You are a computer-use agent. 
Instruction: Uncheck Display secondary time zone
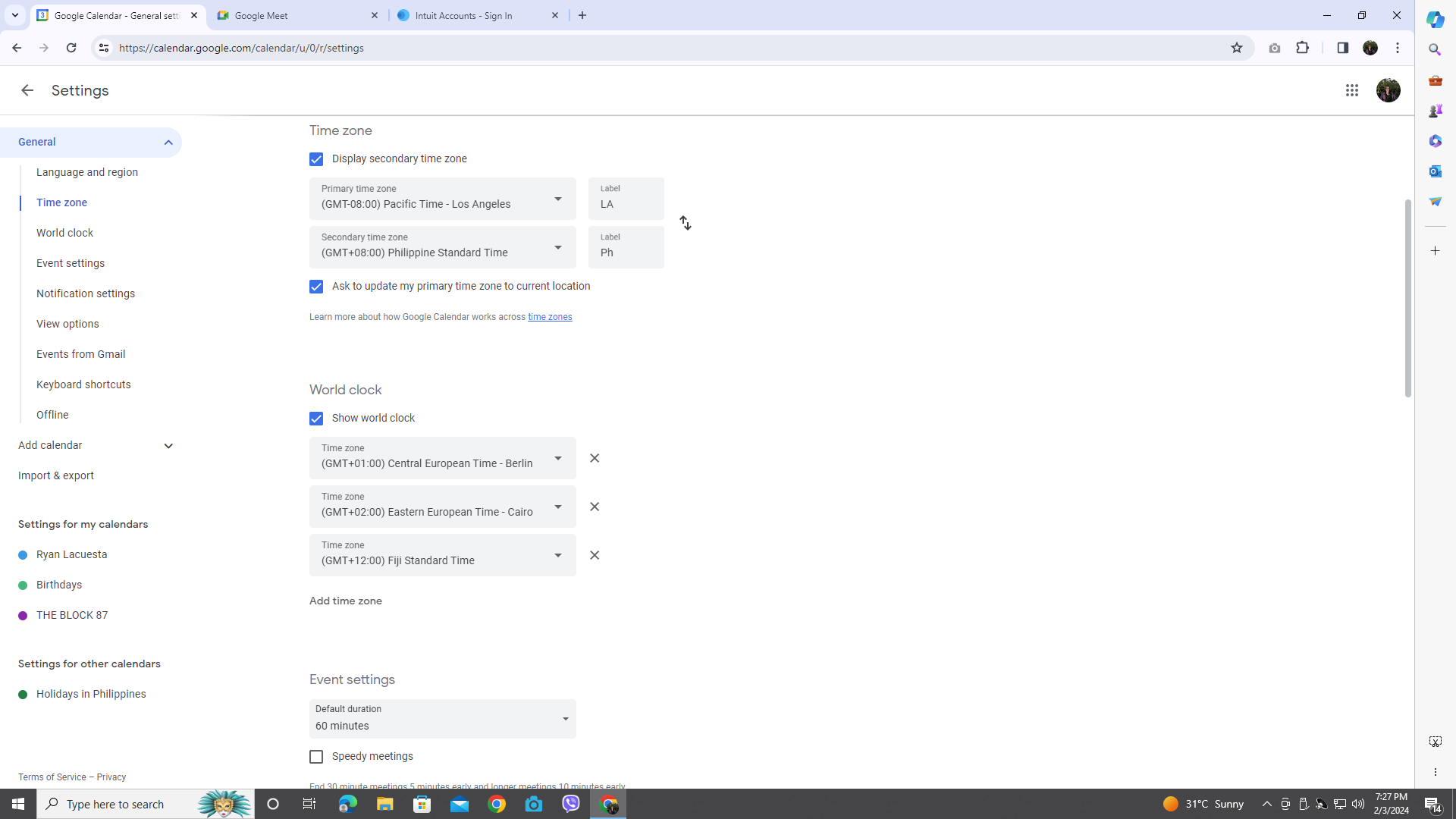pyautogui.click(x=316, y=159)
